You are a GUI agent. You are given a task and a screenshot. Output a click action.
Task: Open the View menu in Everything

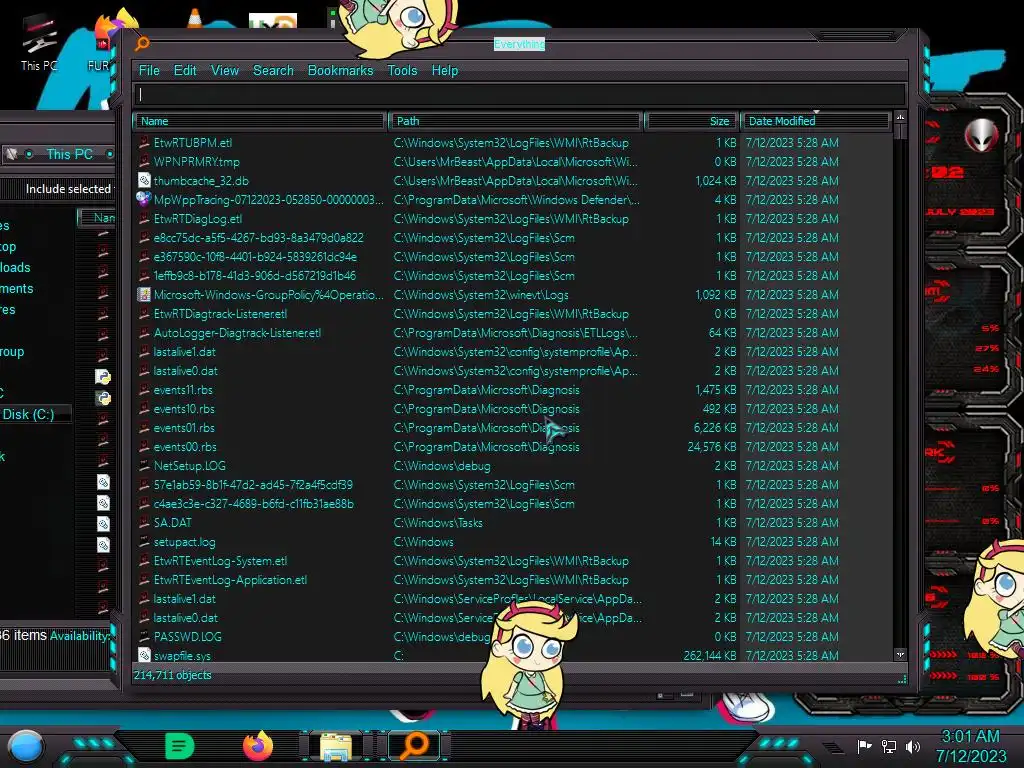[225, 71]
